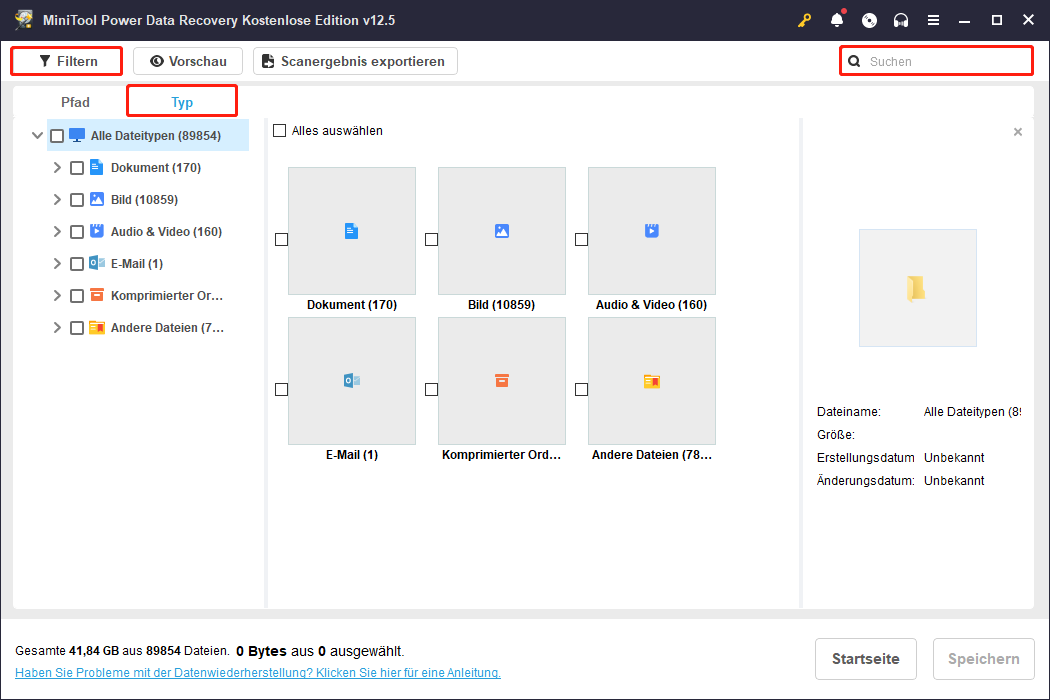Go back via the Startseite button
Viewport: 1050px width, 700px height.
(865, 659)
